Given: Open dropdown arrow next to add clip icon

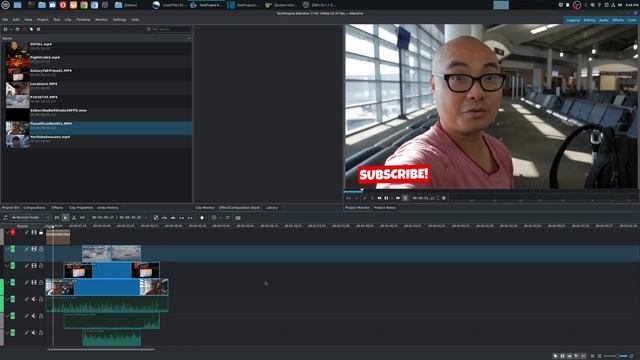Looking at the screenshot, I should [x=11, y=29].
